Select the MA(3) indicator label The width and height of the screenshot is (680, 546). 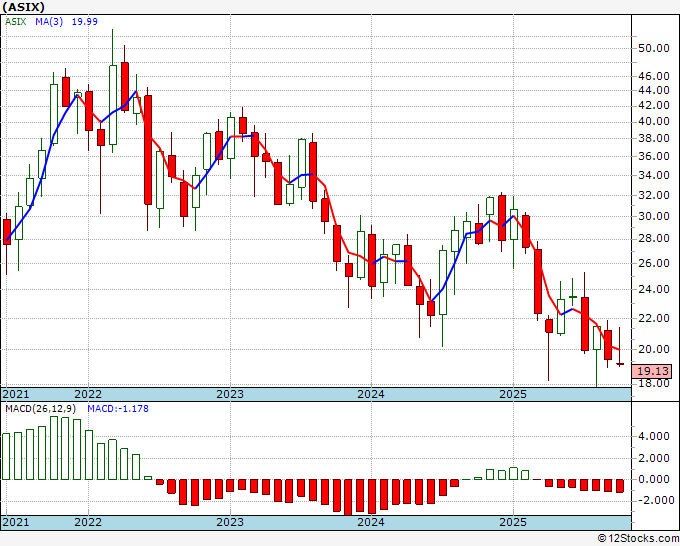(x=49, y=21)
